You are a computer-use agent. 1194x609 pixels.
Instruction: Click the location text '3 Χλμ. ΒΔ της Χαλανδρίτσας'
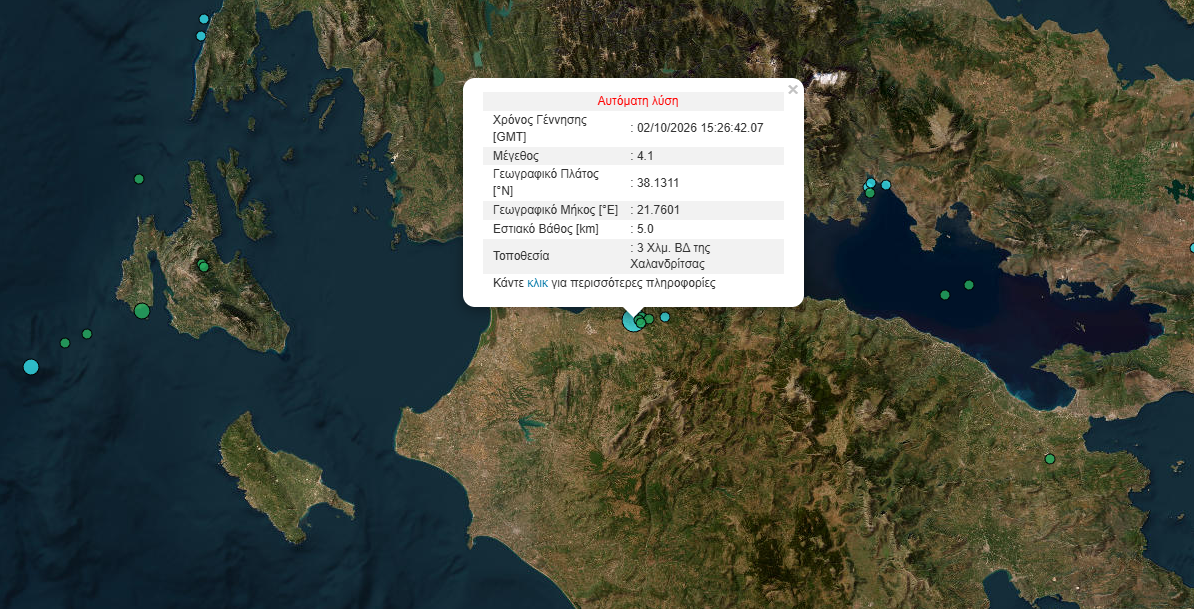pyautogui.click(x=668, y=256)
